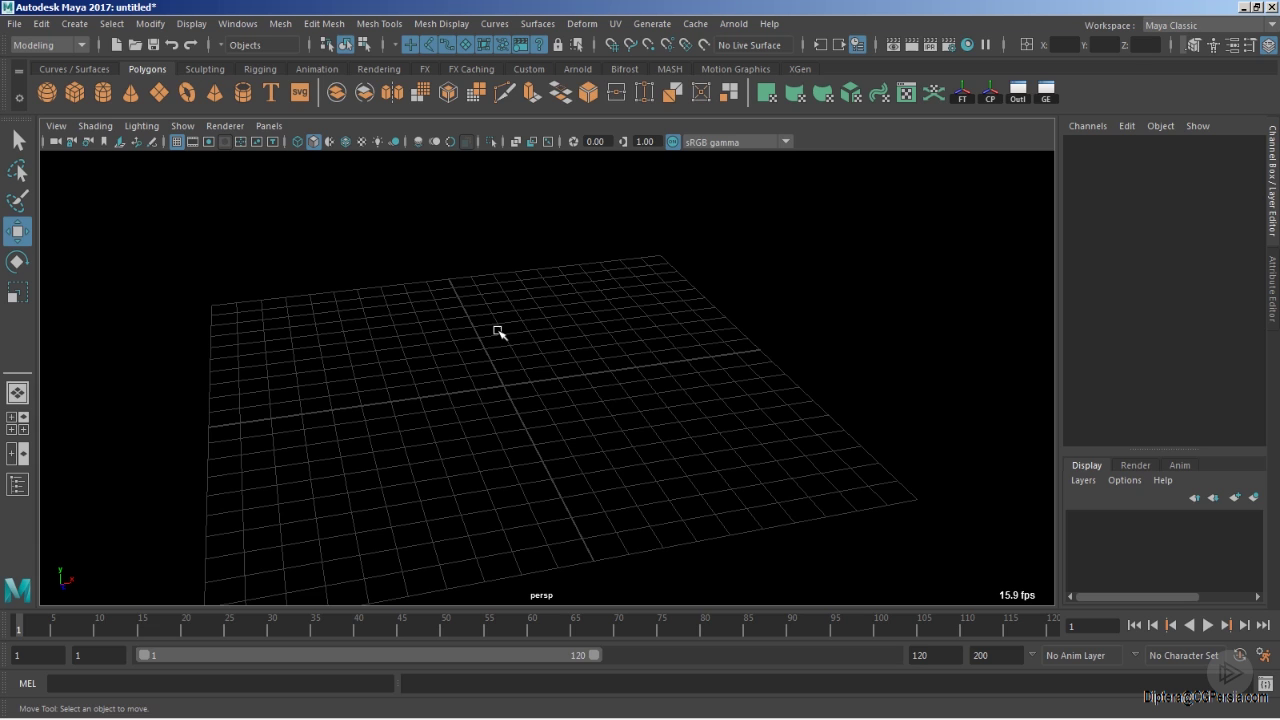This screenshot has height=720, width=1280.
Task: Open the Objects selection mask dropdown
Action: coord(264,45)
